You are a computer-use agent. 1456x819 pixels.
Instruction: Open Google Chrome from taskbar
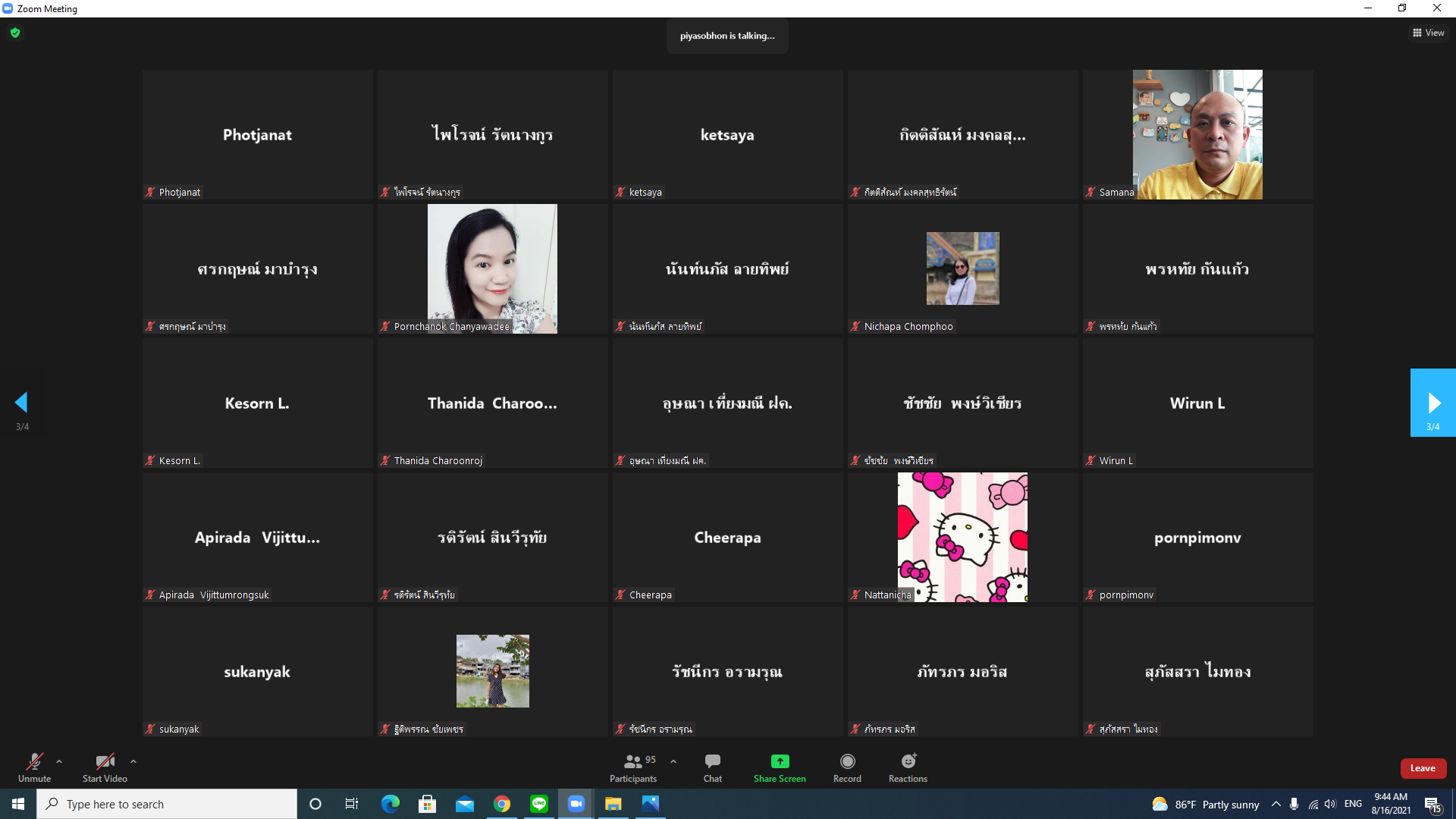[x=502, y=804]
